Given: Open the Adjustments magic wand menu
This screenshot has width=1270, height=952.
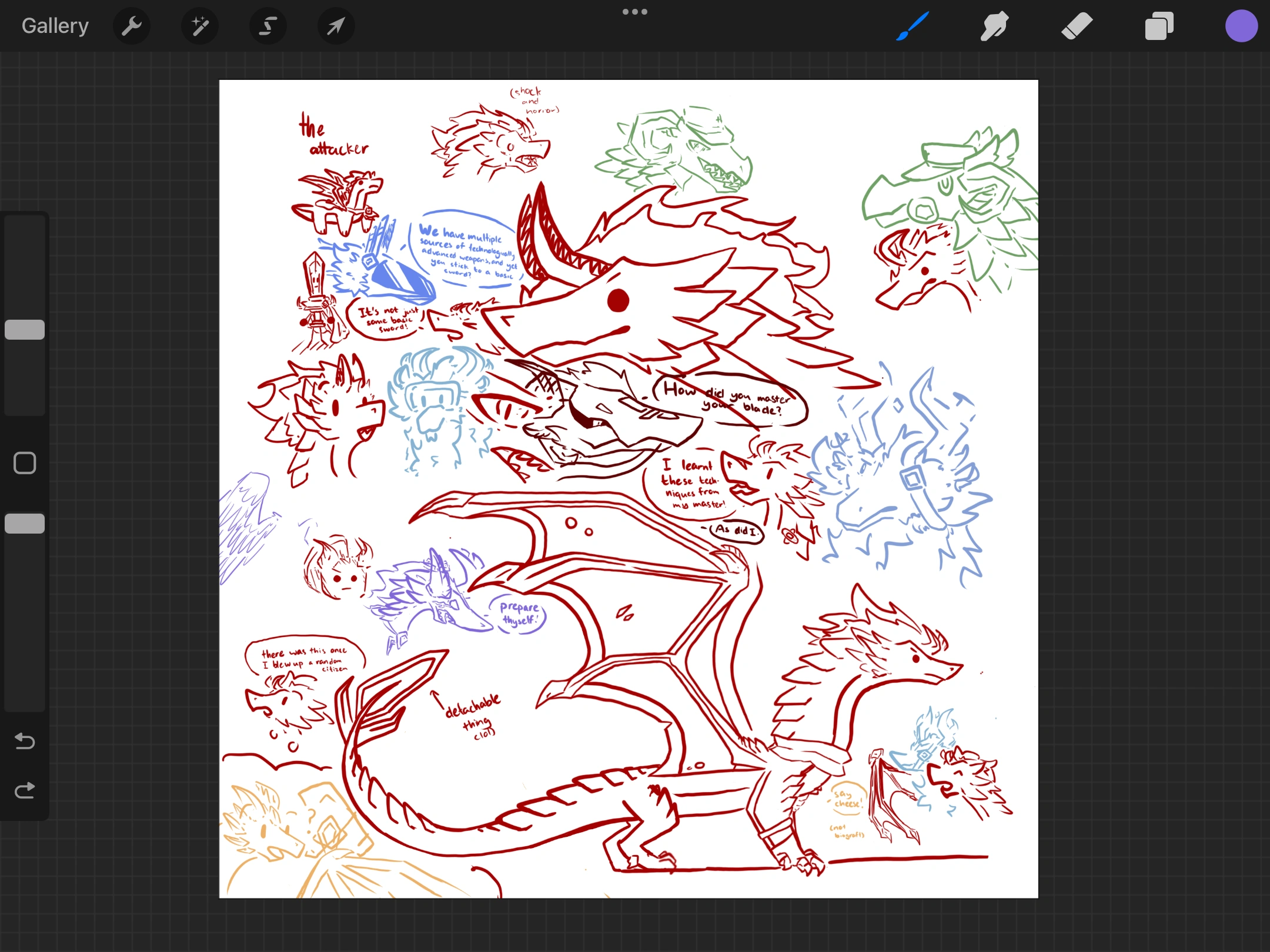Looking at the screenshot, I should pos(200,26).
